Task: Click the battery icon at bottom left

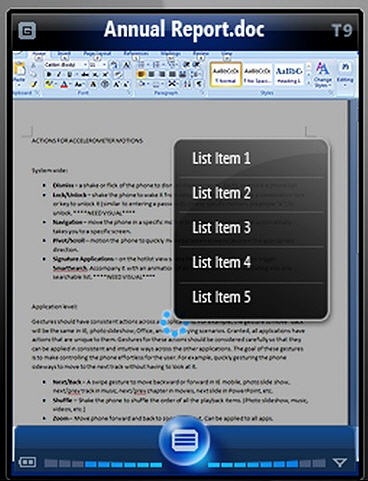Action: [27, 462]
